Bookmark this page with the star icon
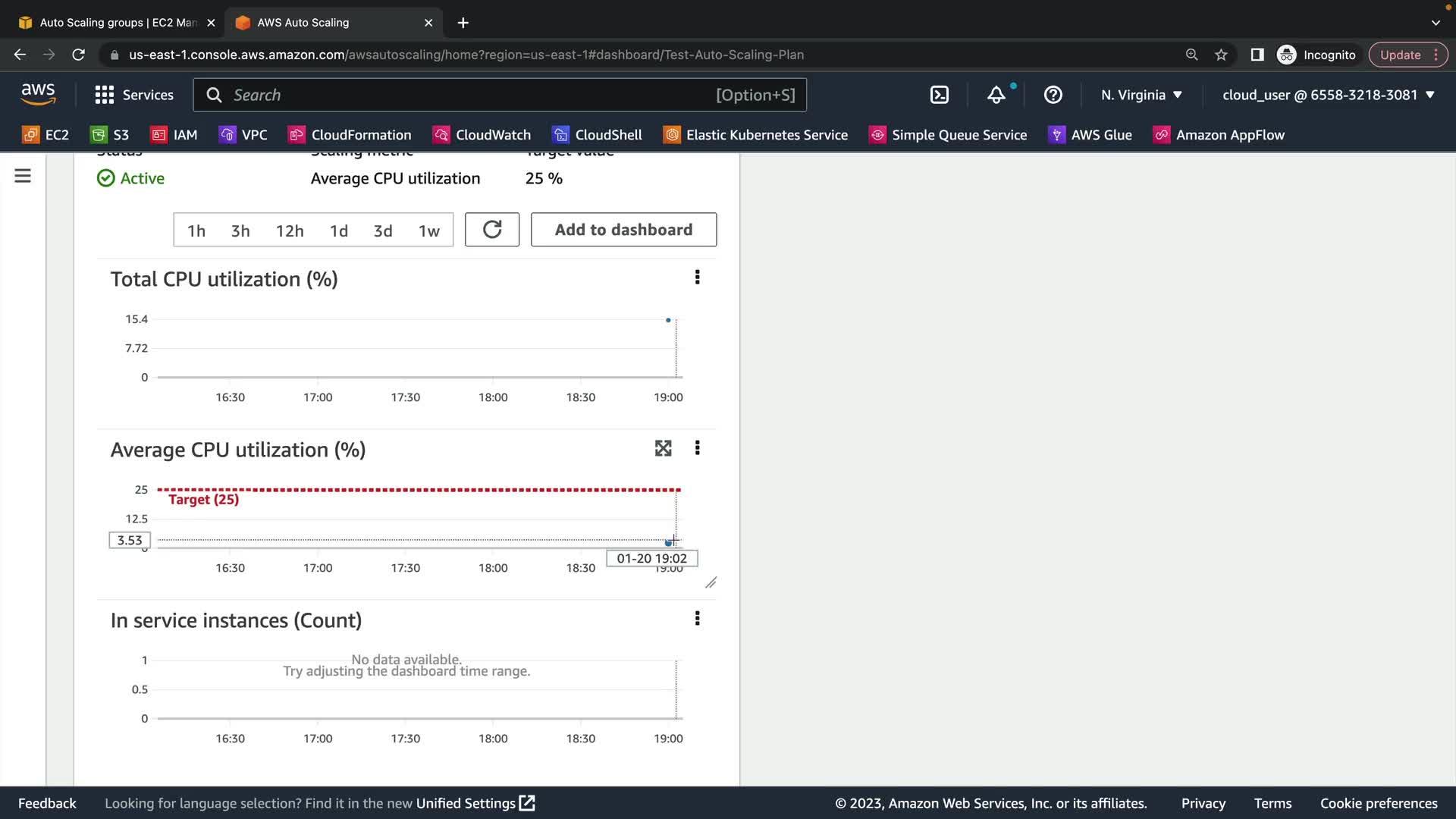This screenshot has width=1456, height=819. (1221, 55)
